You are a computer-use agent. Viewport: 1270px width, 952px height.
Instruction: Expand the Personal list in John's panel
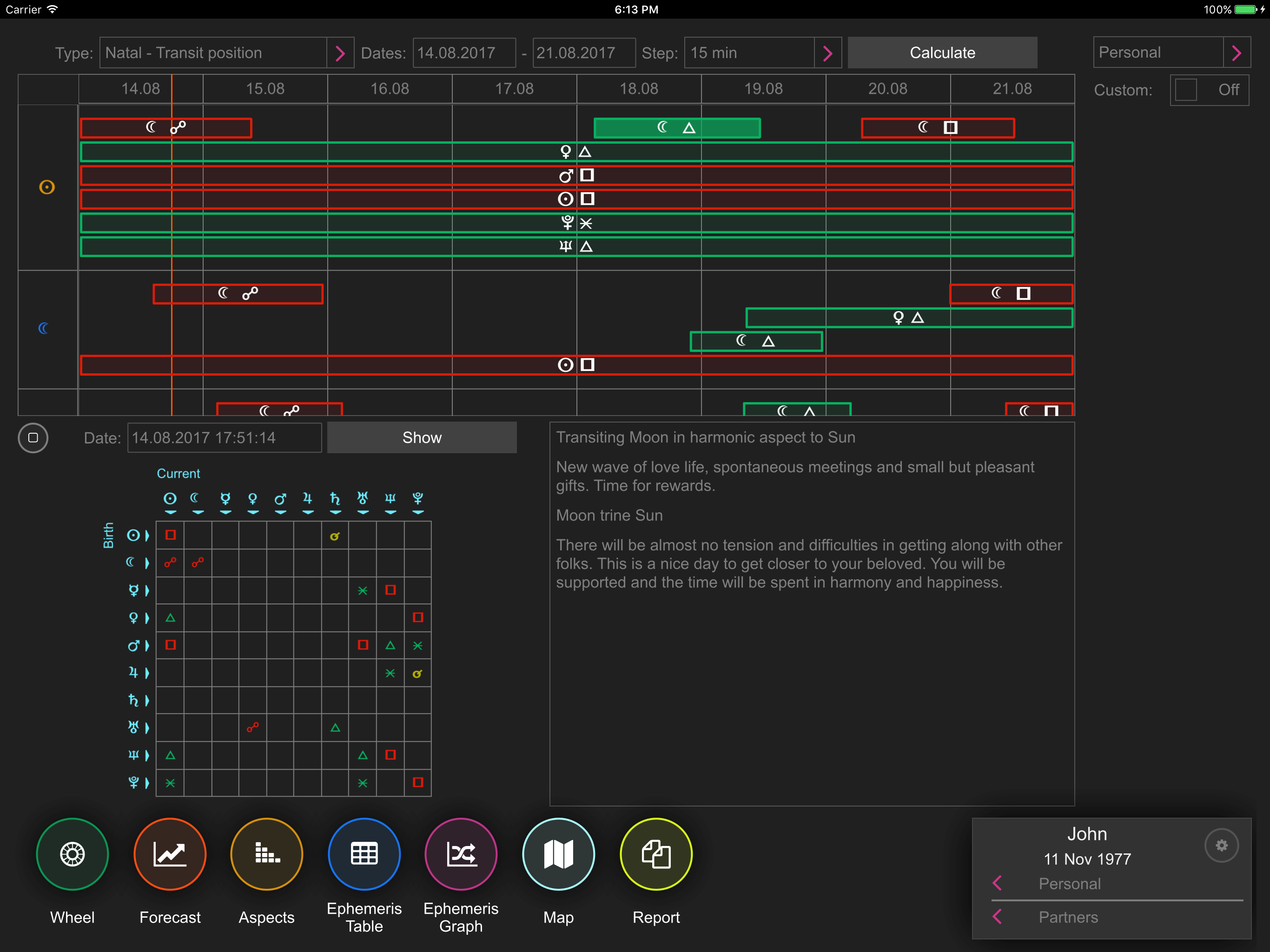tap(997, 883)
